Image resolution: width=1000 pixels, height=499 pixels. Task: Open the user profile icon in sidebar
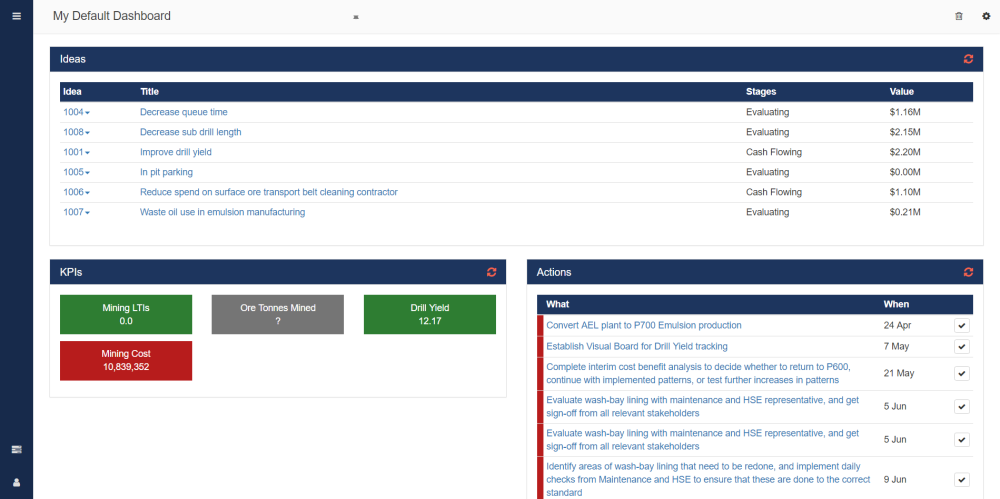click(17, 483)
